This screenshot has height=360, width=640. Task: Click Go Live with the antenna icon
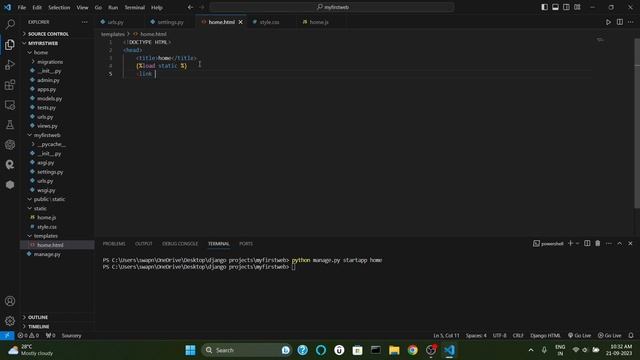click(579, 336)
